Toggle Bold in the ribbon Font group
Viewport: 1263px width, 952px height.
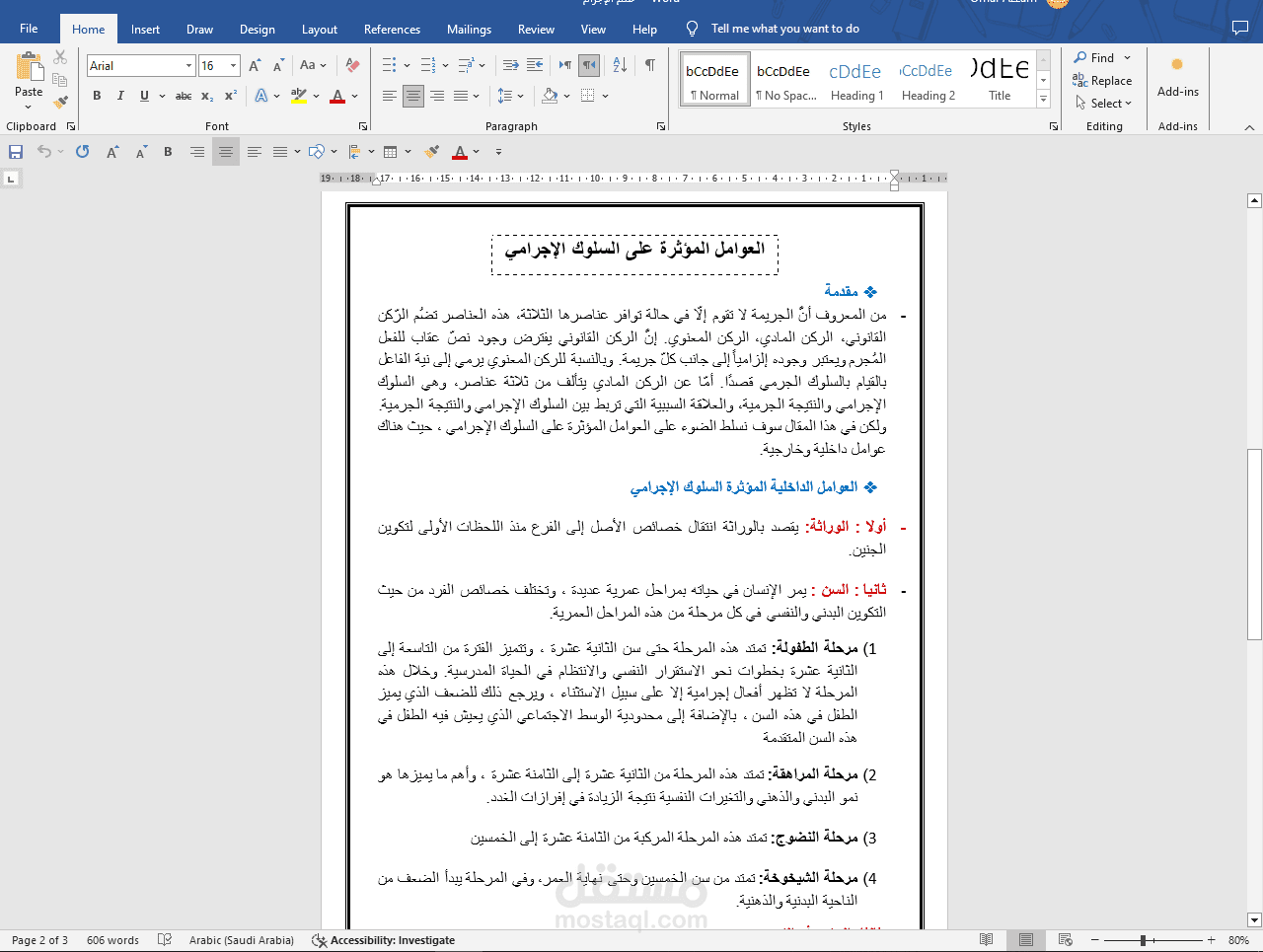coord(97,96)
